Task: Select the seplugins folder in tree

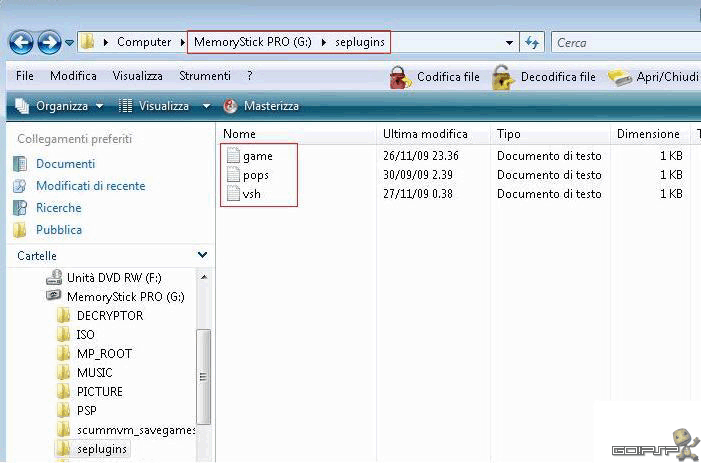Action: point(102,449)
